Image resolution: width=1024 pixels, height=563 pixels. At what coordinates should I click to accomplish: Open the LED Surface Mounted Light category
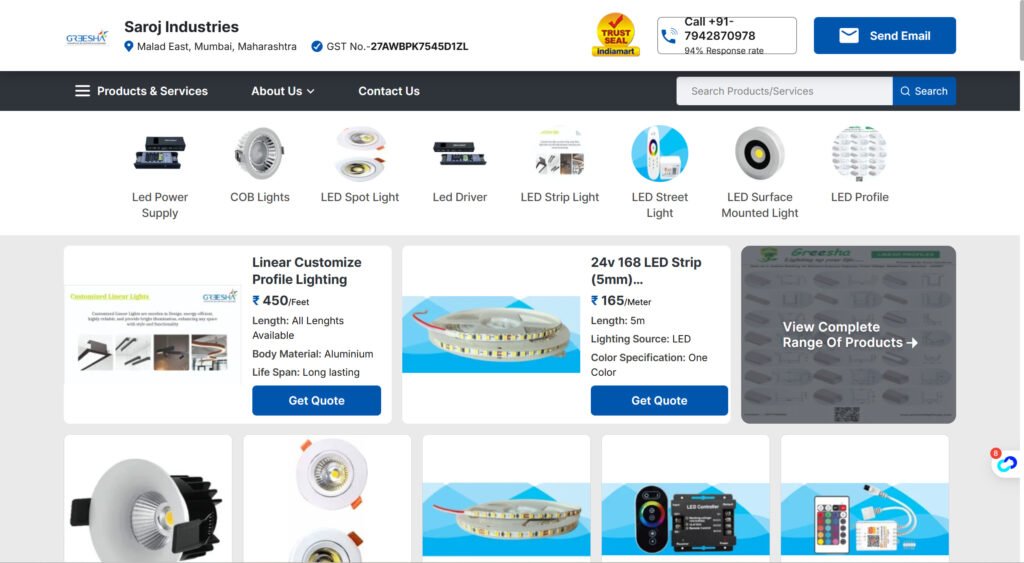[x=760, y=204]
